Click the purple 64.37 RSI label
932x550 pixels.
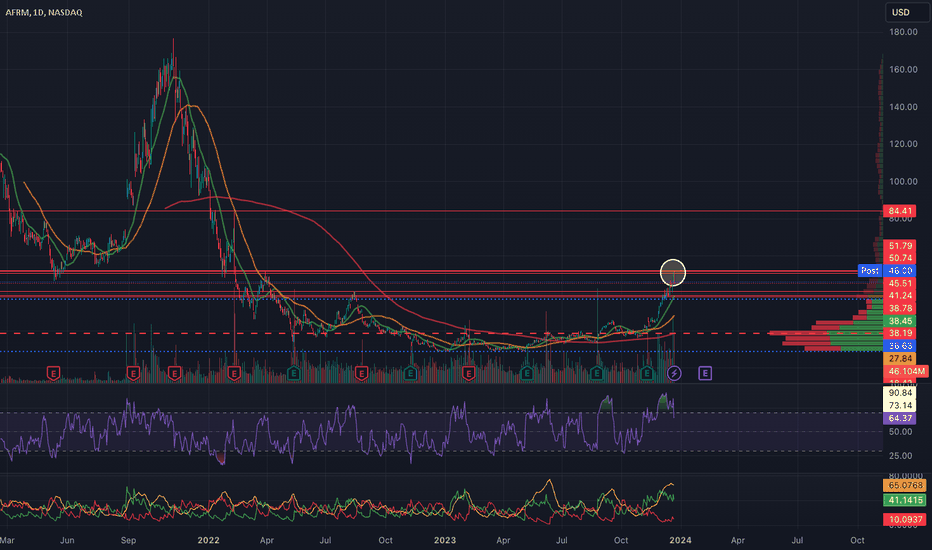(900, 419)
